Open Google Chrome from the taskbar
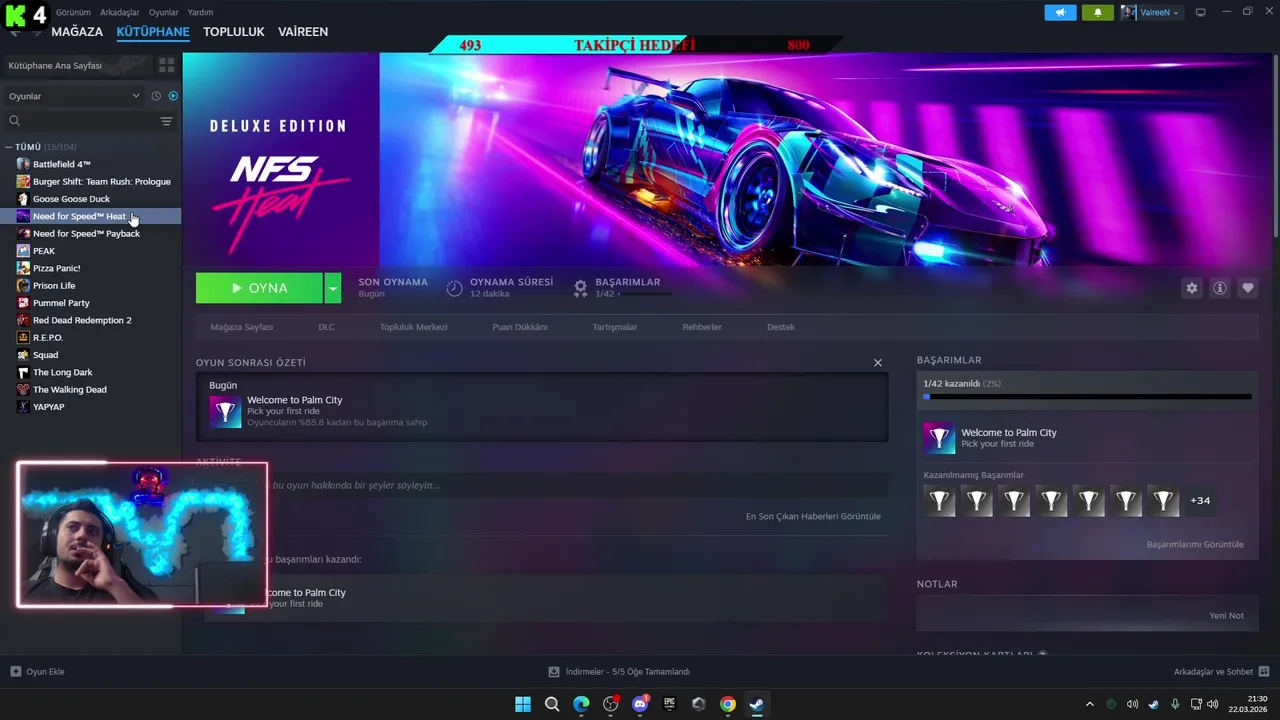 728,704
